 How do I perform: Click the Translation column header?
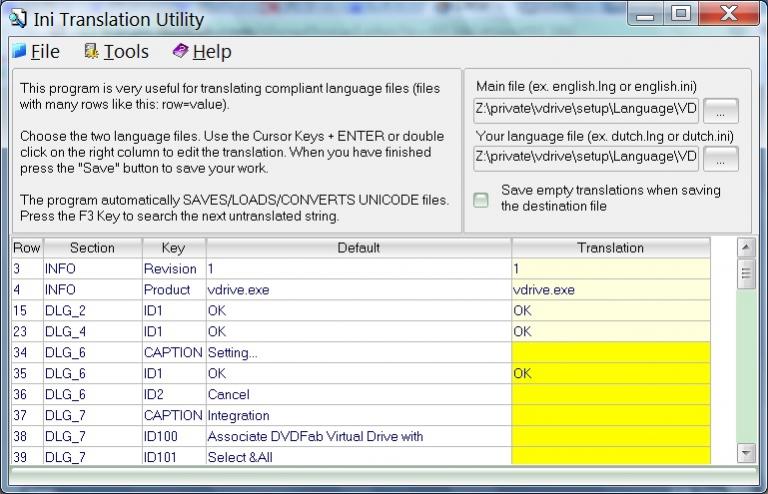pyautogui.click(x=610, y=248)
